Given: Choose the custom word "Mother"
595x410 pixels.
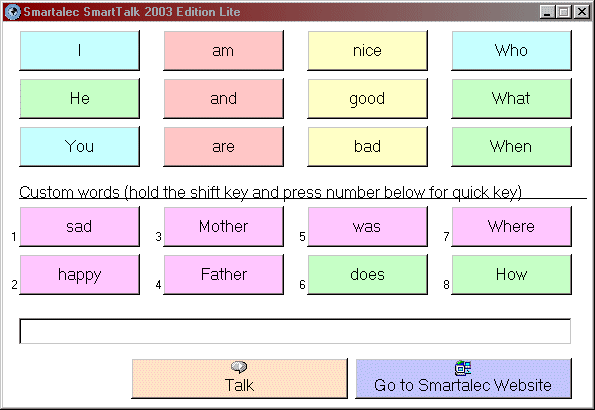Looking at the screenshot, I should (224, 227).
